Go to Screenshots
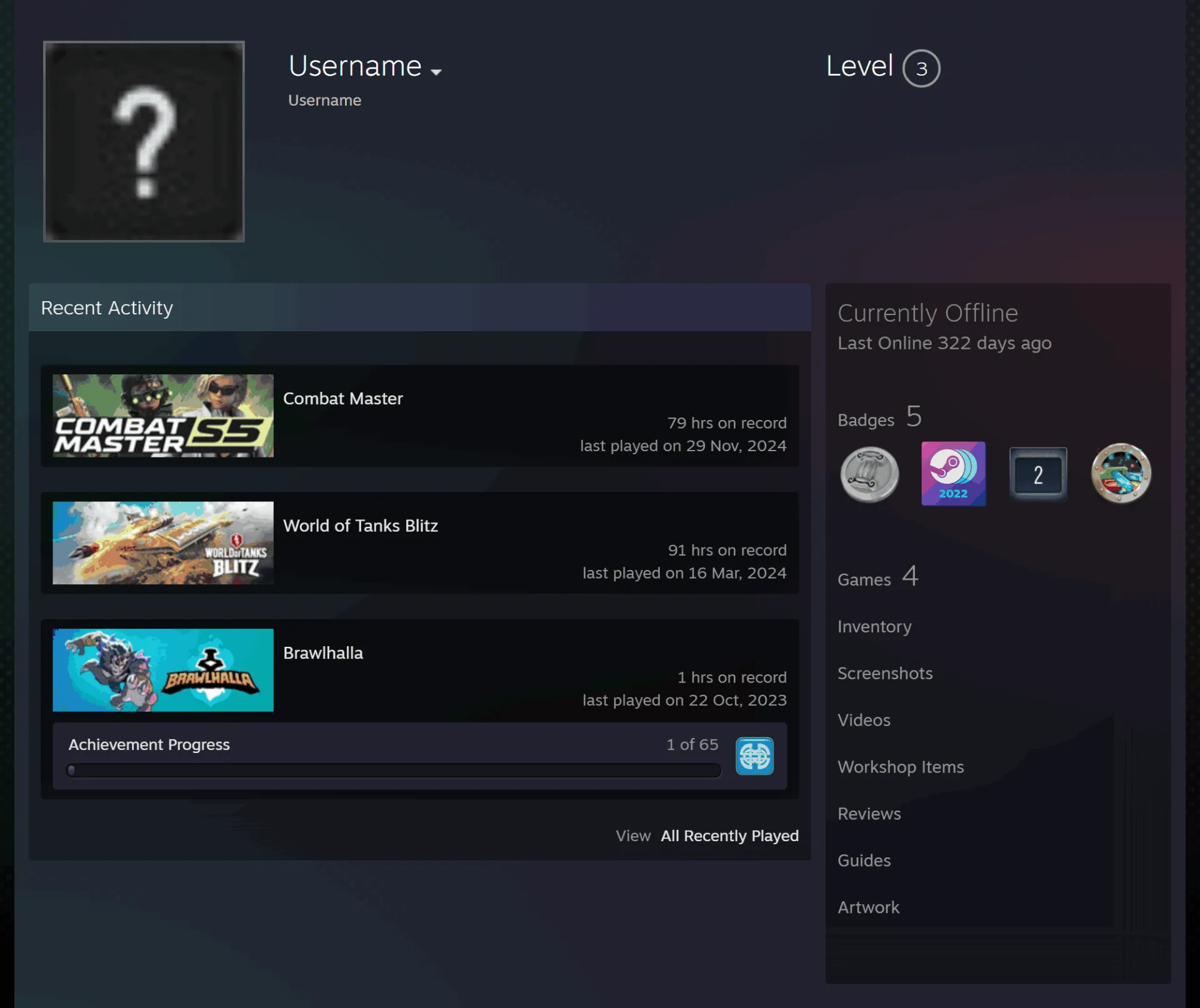 (885, 673)
